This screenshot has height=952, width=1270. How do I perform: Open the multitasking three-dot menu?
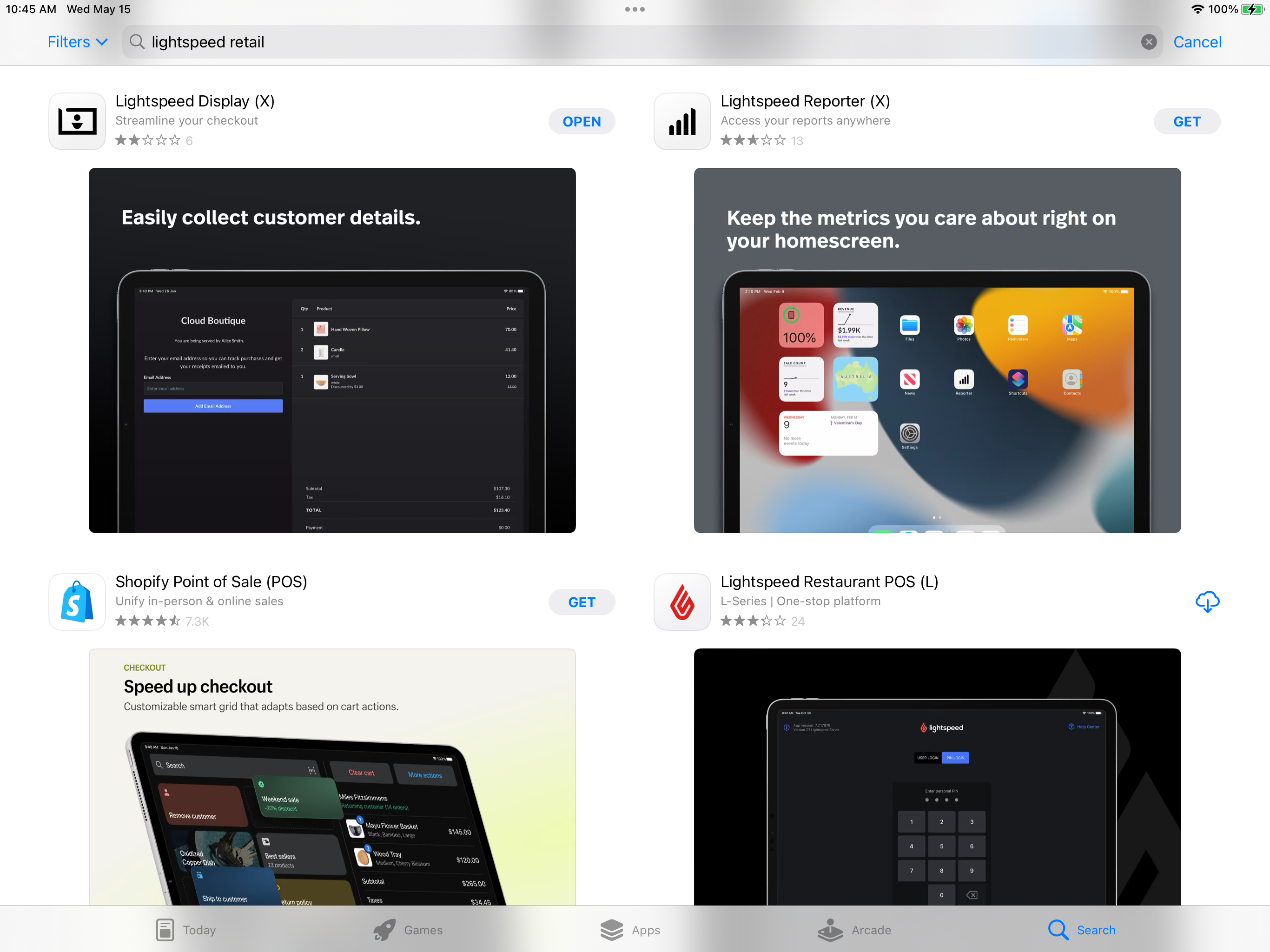coord(635,9)
